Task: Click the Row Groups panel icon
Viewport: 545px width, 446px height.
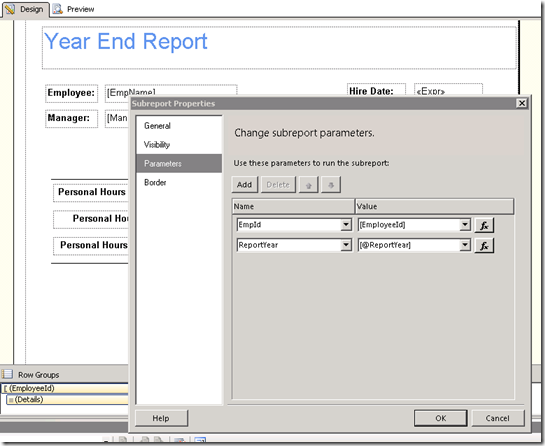Action: click(x=7, y=374)
